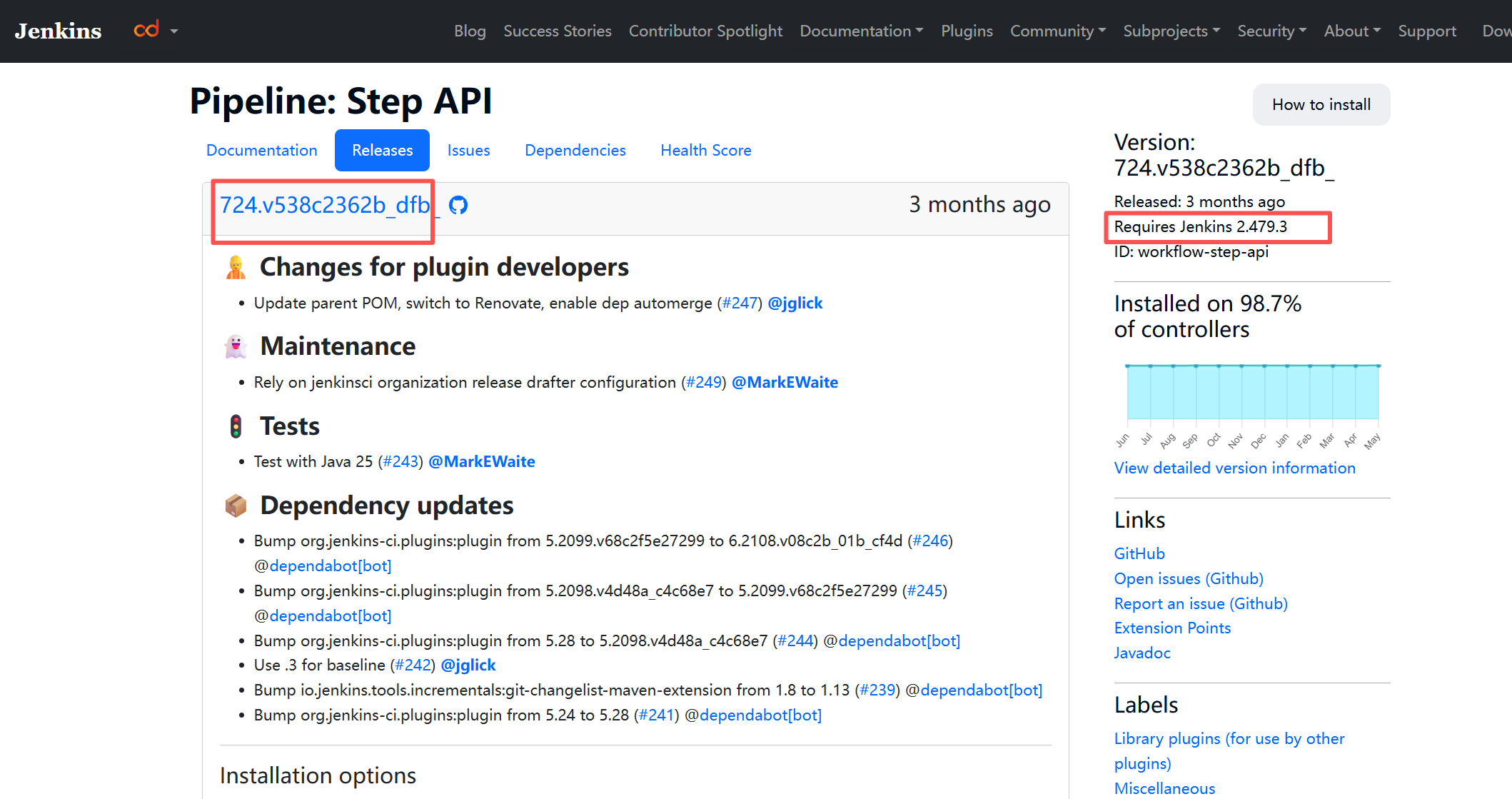Click the ghost emoji next to Maintenance

tap(236, 347)
